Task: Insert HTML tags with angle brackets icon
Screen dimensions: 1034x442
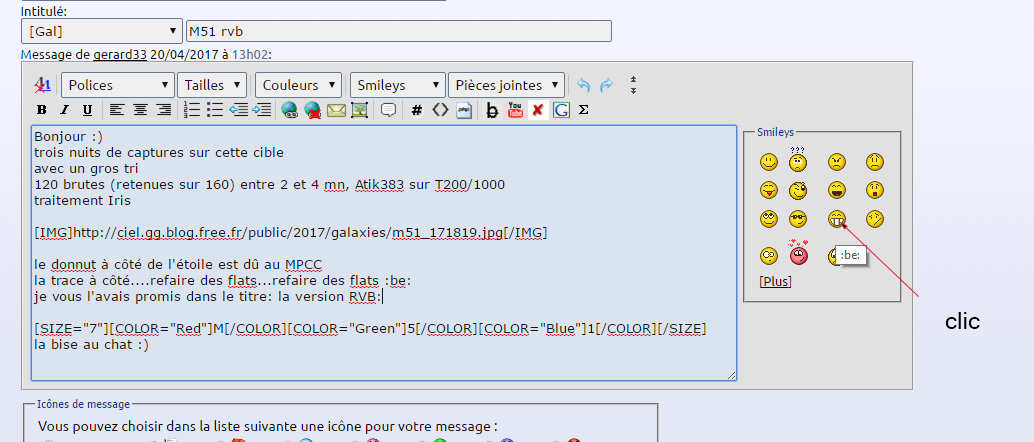Action: (440, 110)
